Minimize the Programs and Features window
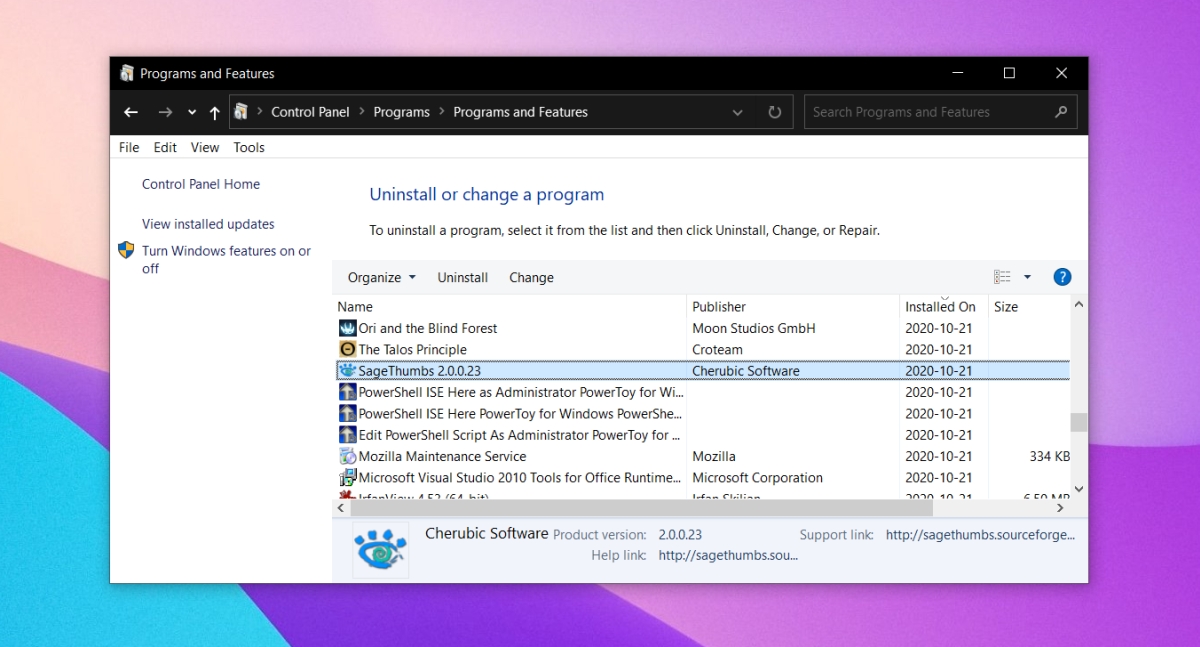Viewport: 1200px width, 647px height. 958,73
